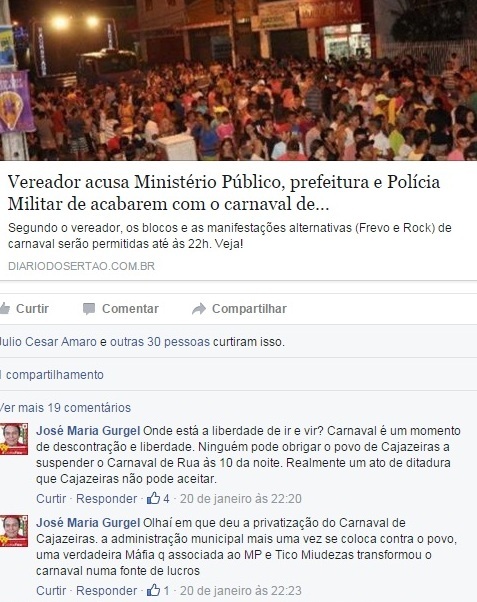Open Julio Cesar Amaro's profile

[x=48, y=342]
